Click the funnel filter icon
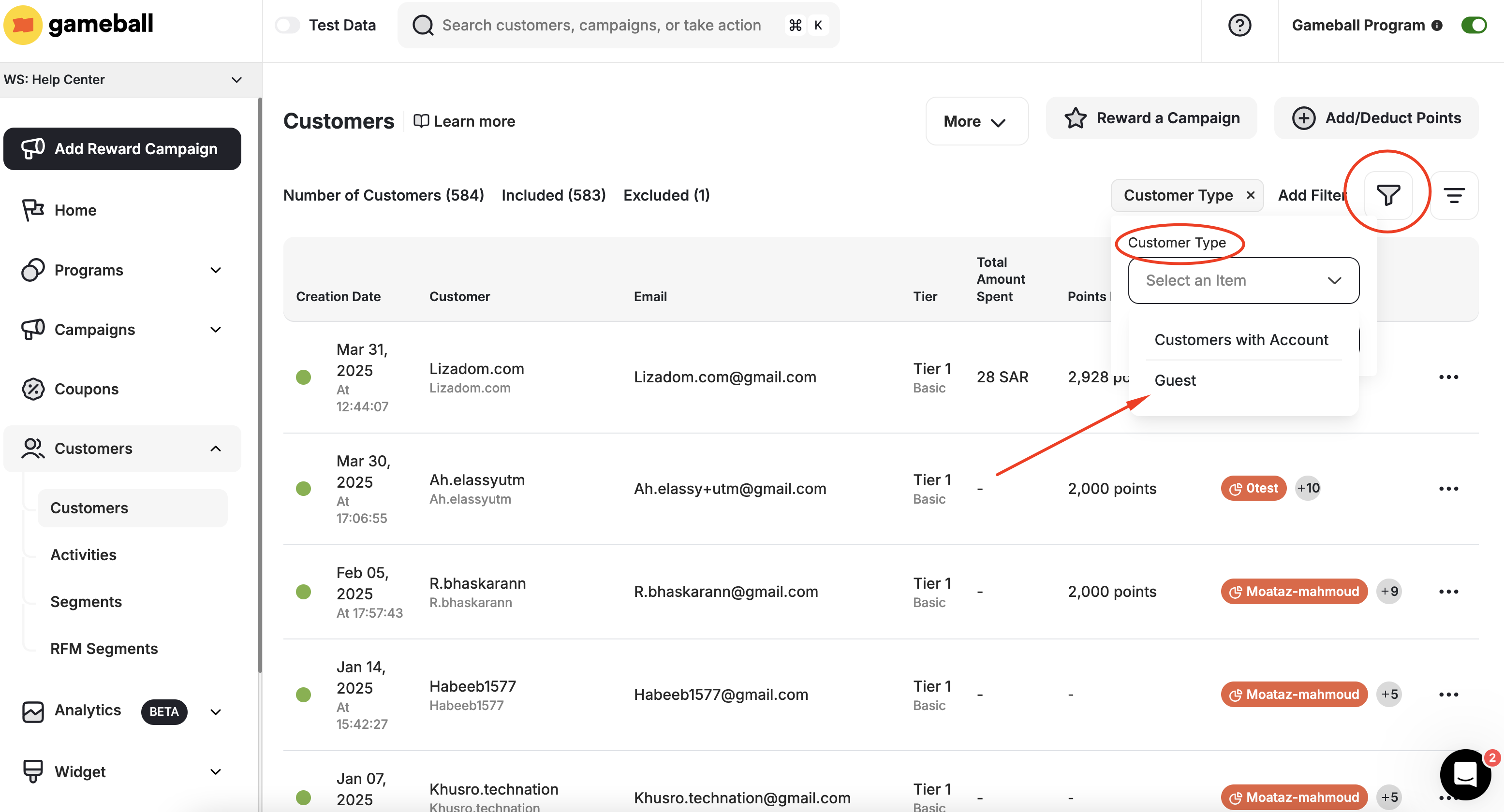This screenshot has width=1504, height=812. point(1388,195)
